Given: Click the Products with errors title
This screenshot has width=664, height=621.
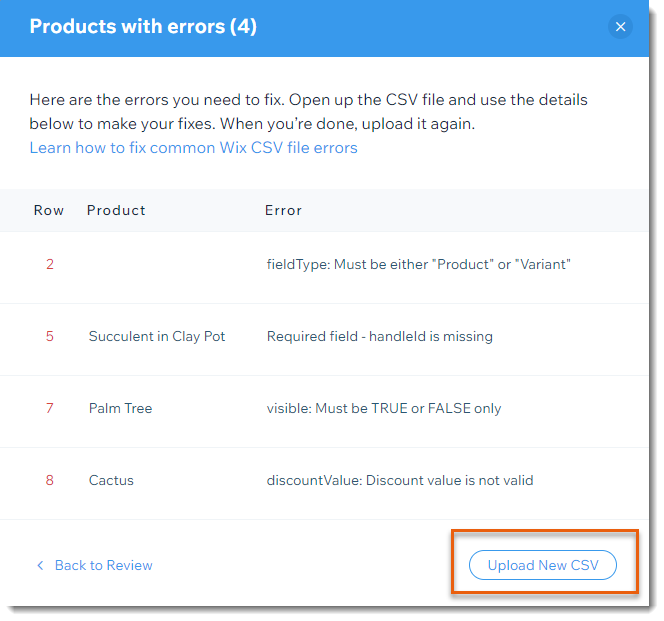Looking at the screenshot, I should [143, 27].
